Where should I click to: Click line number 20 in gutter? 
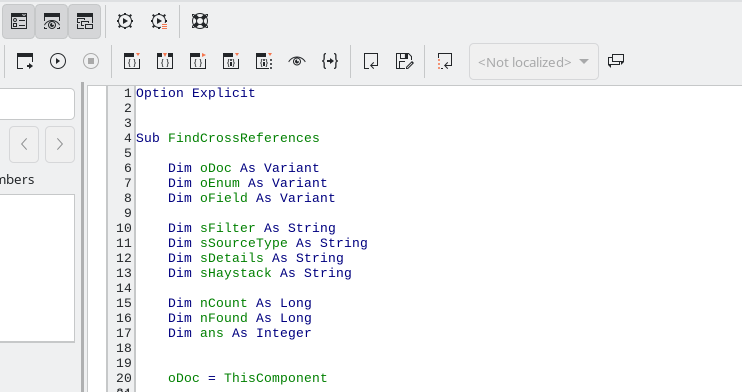click(124, 378)
